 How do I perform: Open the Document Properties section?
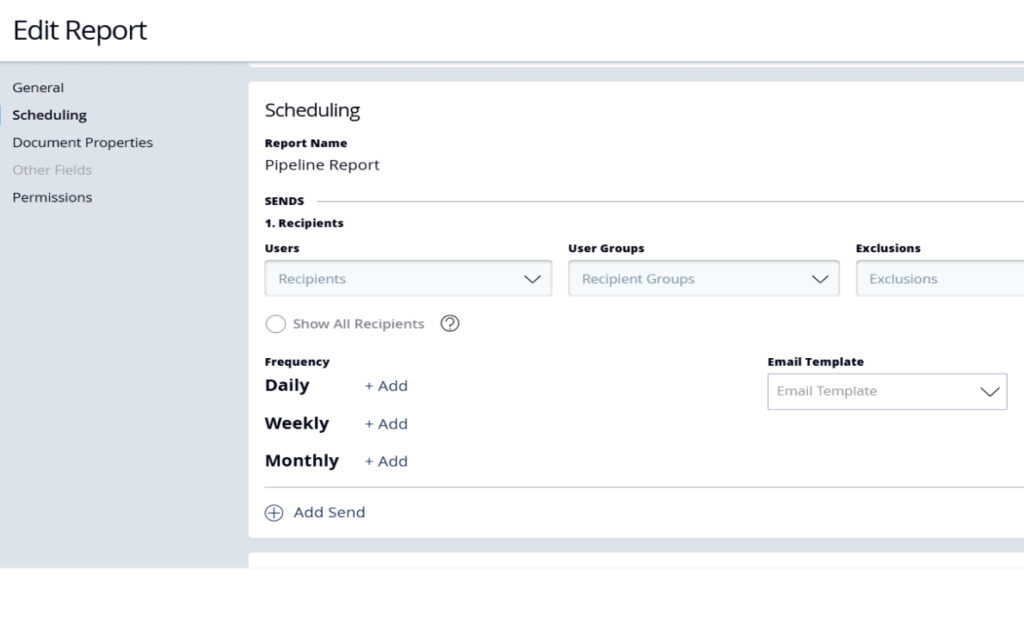click(82, 142)
